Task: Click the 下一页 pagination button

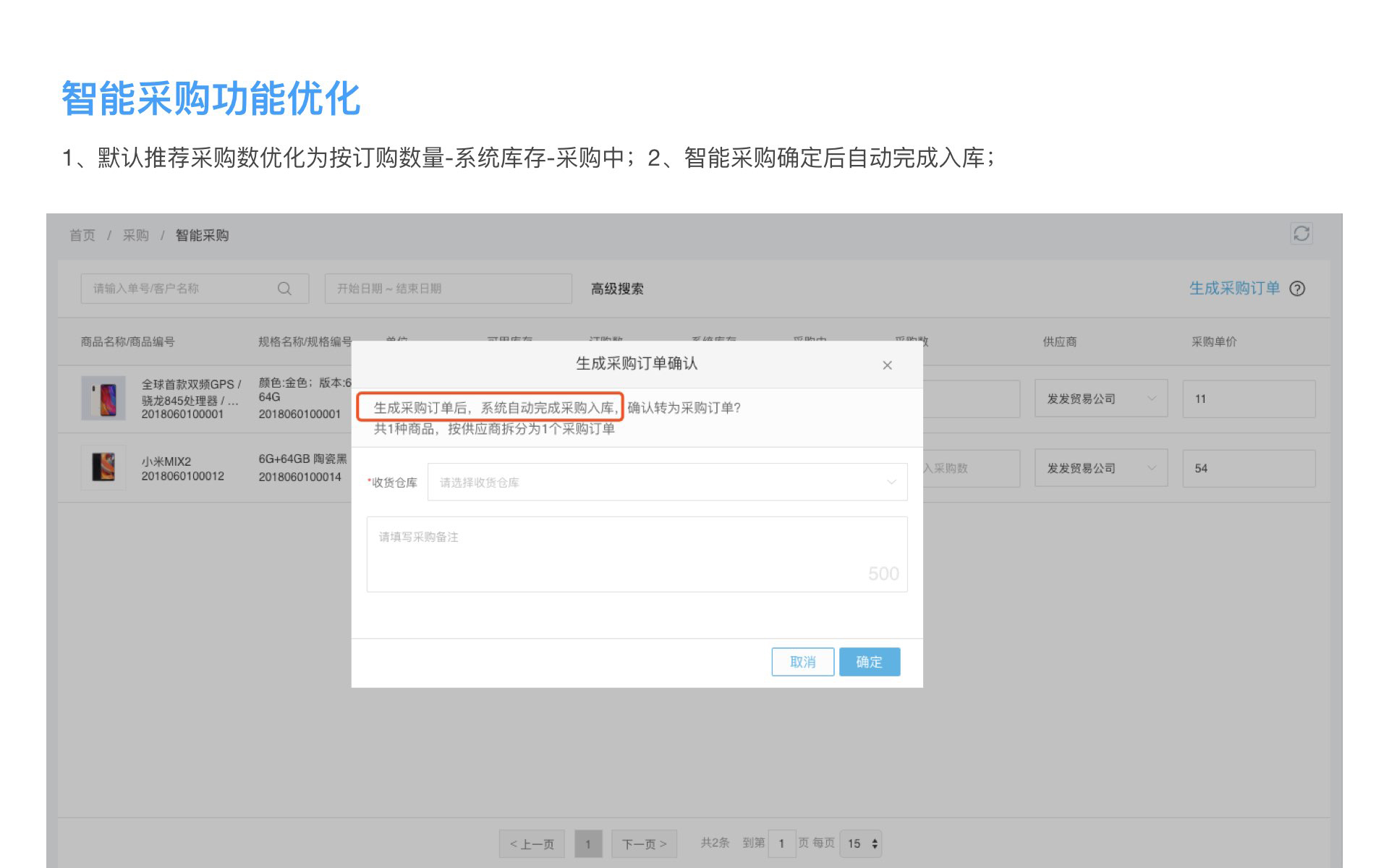Action: (x=643, y=843)
